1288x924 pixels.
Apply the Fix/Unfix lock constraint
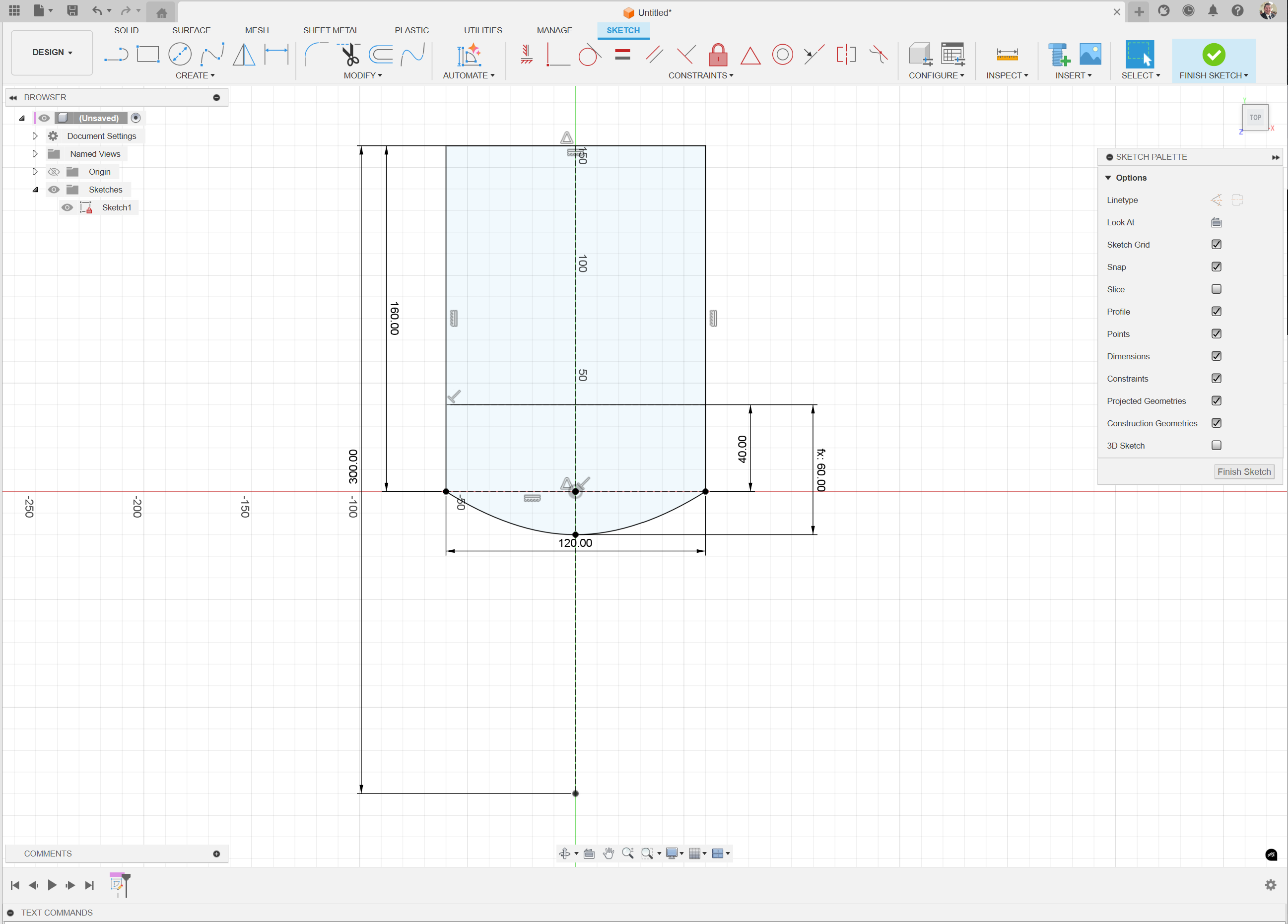[x=718, y=55]
